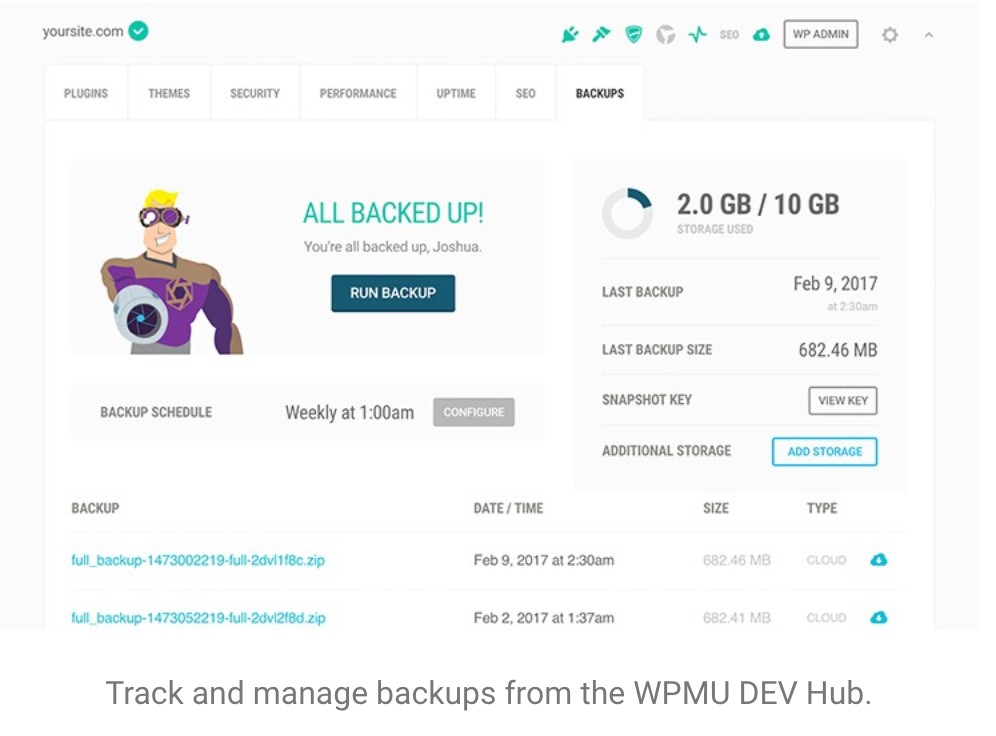Click the storage used donut chart

[x=628, y=212]
